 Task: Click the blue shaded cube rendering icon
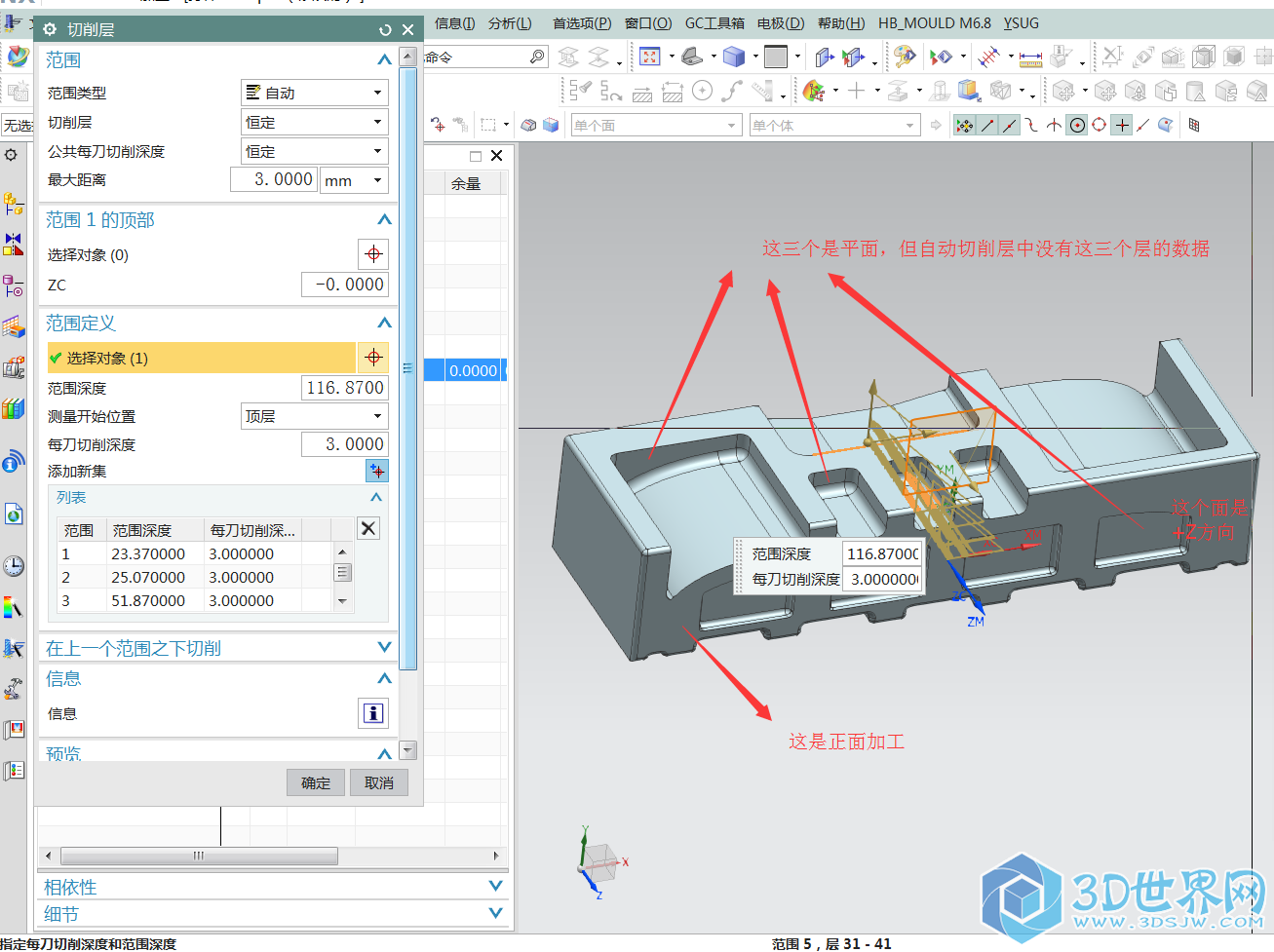734,57
